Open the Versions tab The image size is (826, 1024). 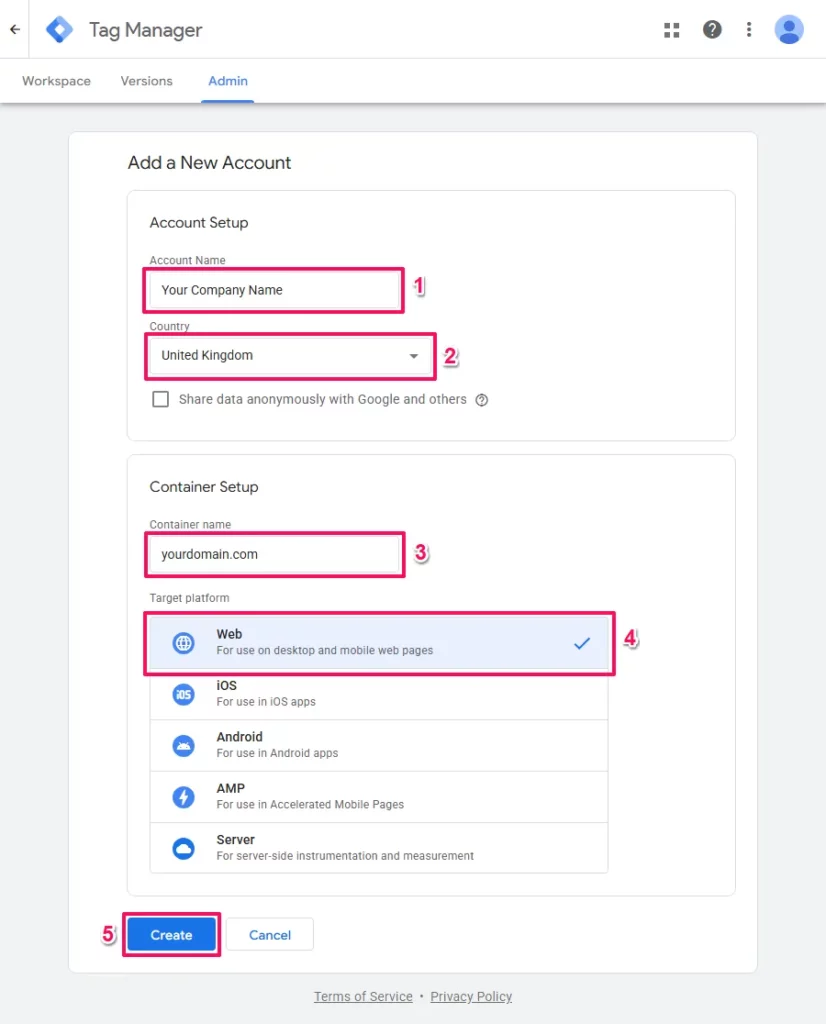click(146, 81)
